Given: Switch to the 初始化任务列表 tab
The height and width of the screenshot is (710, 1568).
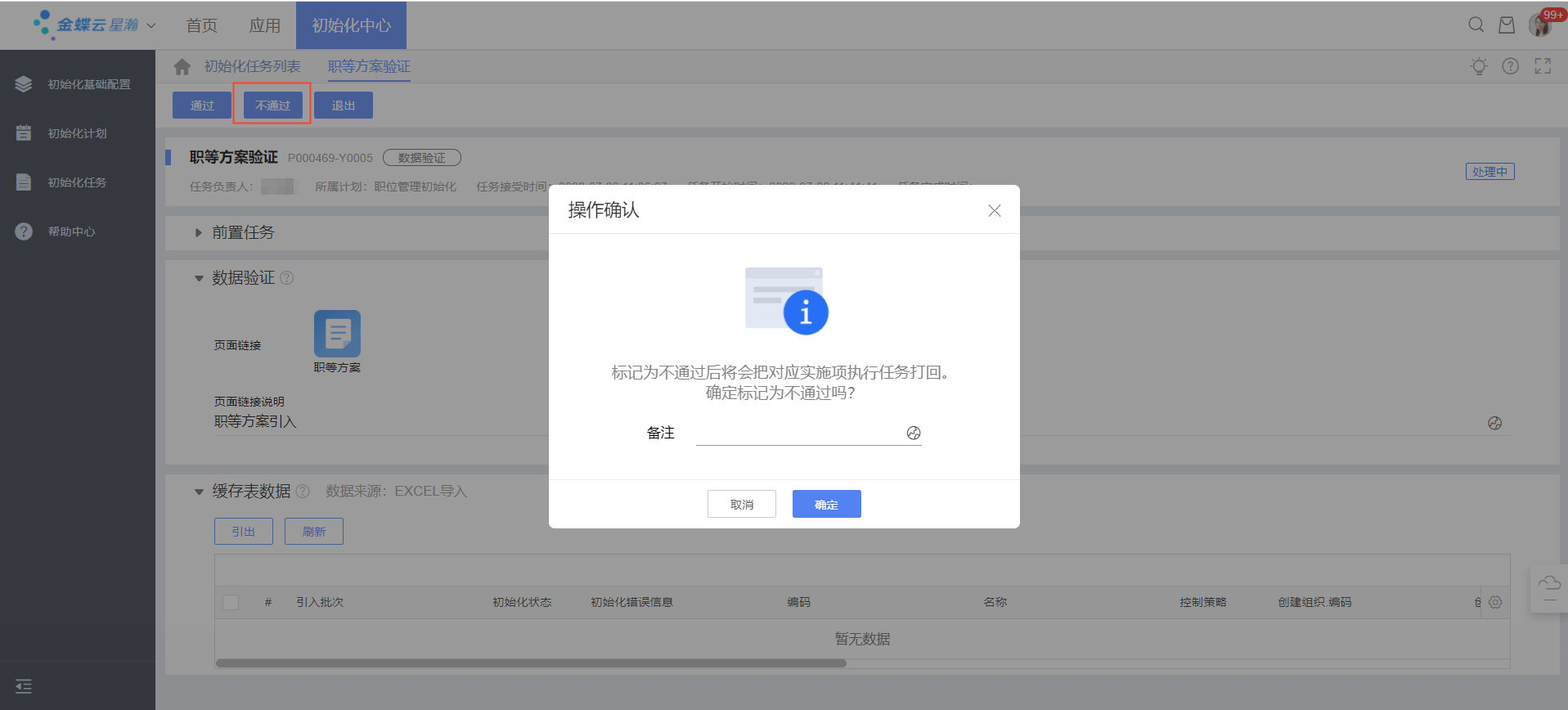Looking at the screenshot, I should coord(252,66).
